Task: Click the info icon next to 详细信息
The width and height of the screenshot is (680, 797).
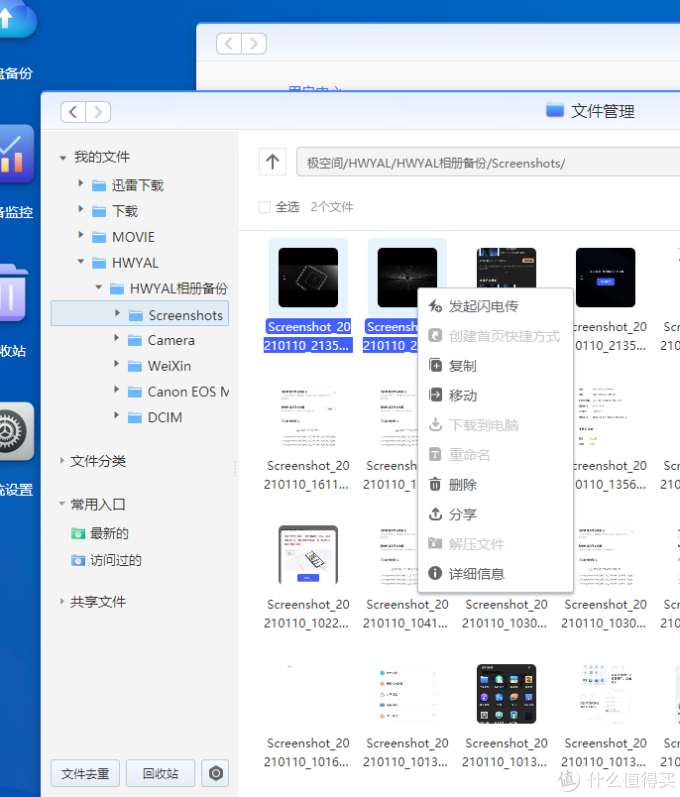Action: tap(435, 574)
